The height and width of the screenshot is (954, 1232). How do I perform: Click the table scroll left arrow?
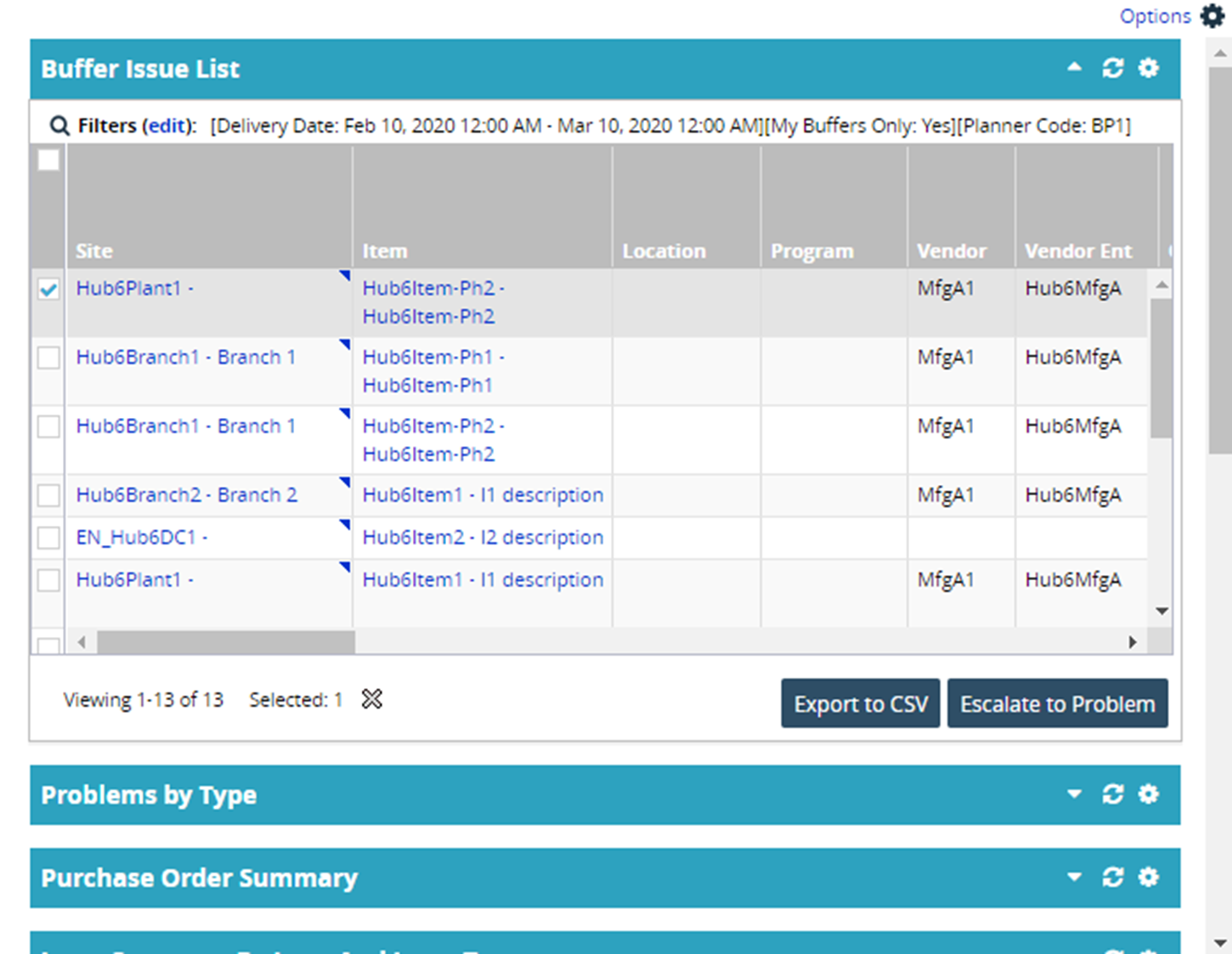[x=82, y=642]
